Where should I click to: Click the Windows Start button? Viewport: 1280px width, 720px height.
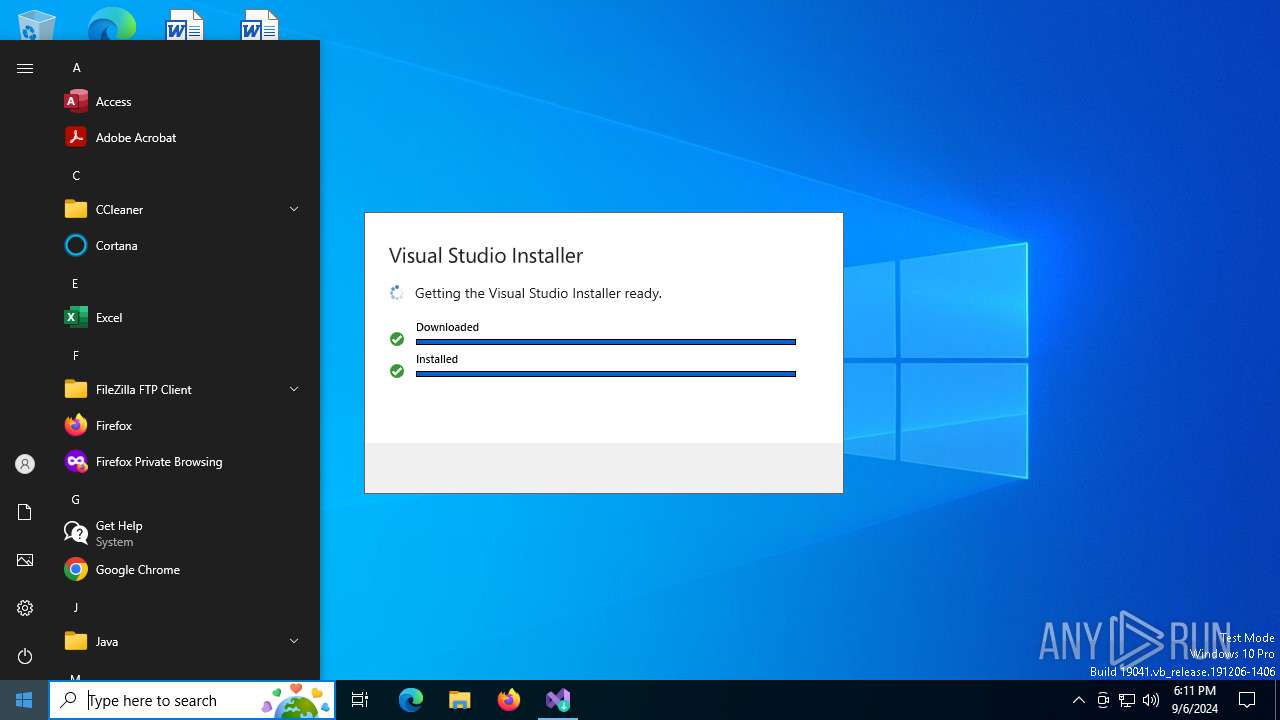tap(24, 700)
